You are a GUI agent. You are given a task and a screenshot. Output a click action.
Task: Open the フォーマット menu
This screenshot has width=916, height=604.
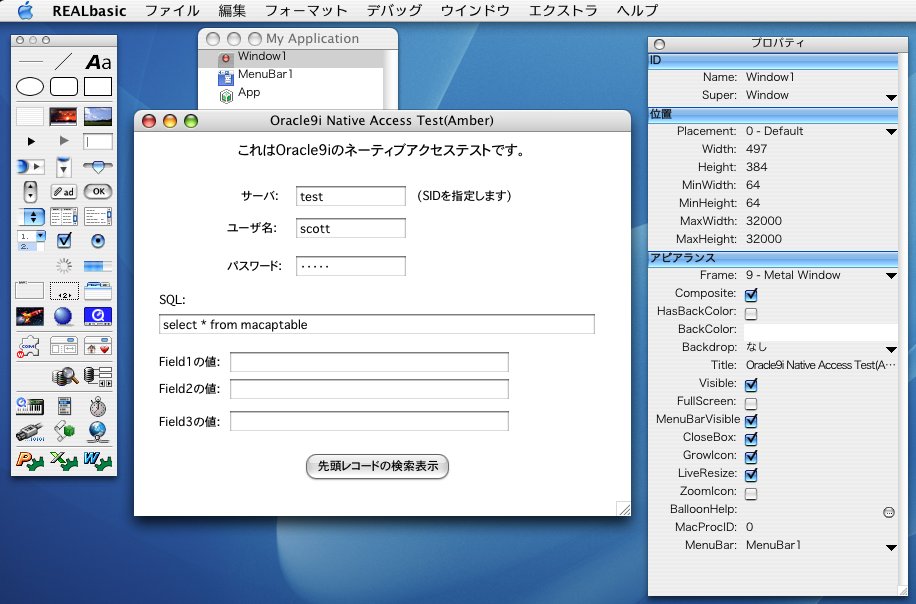[x=306, y=11]
